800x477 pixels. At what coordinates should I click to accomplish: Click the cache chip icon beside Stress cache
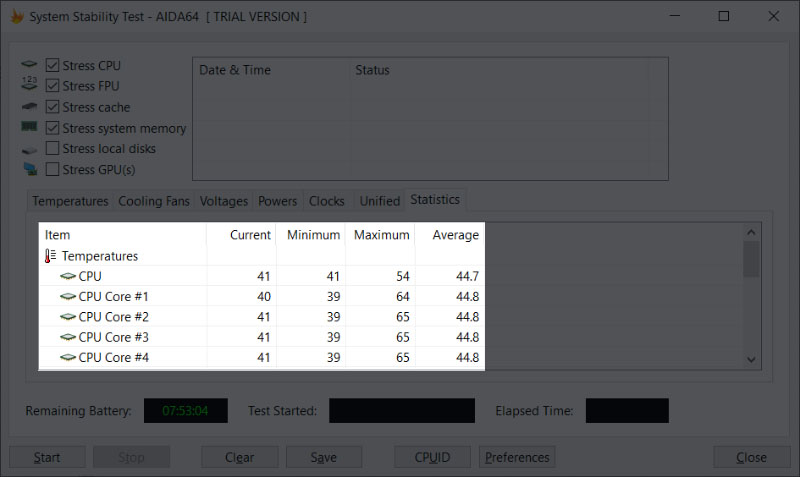(x=29, y=107)
